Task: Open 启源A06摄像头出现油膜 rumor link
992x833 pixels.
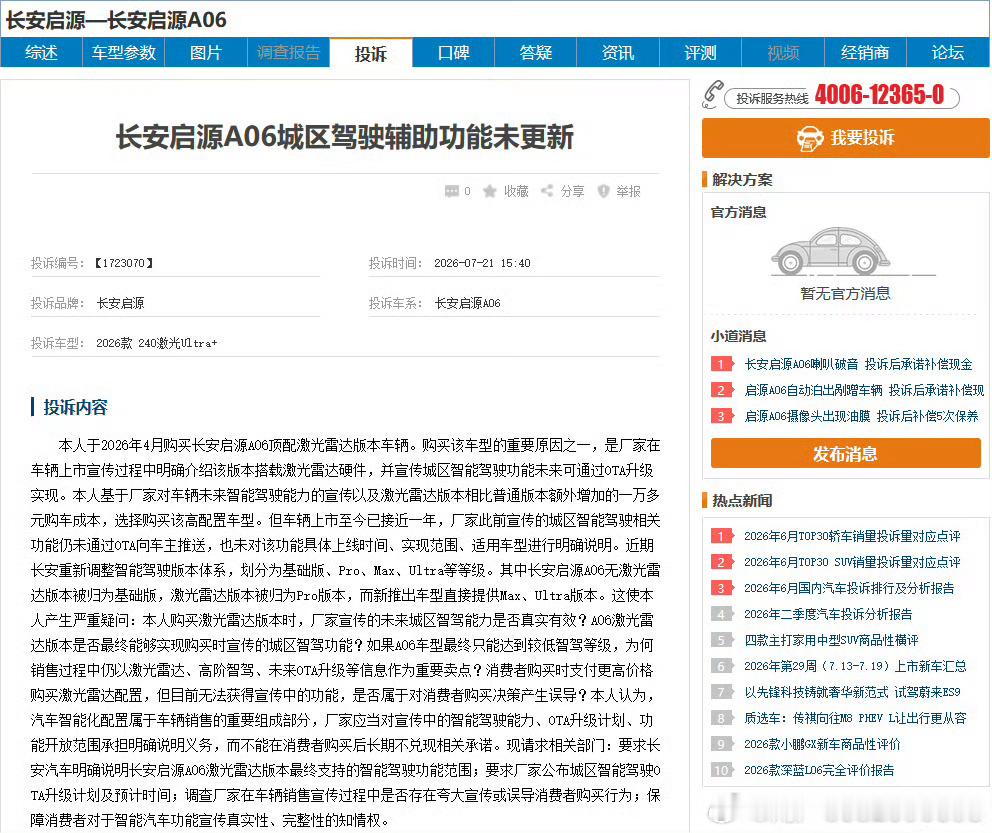Action: tap(861, 416)
